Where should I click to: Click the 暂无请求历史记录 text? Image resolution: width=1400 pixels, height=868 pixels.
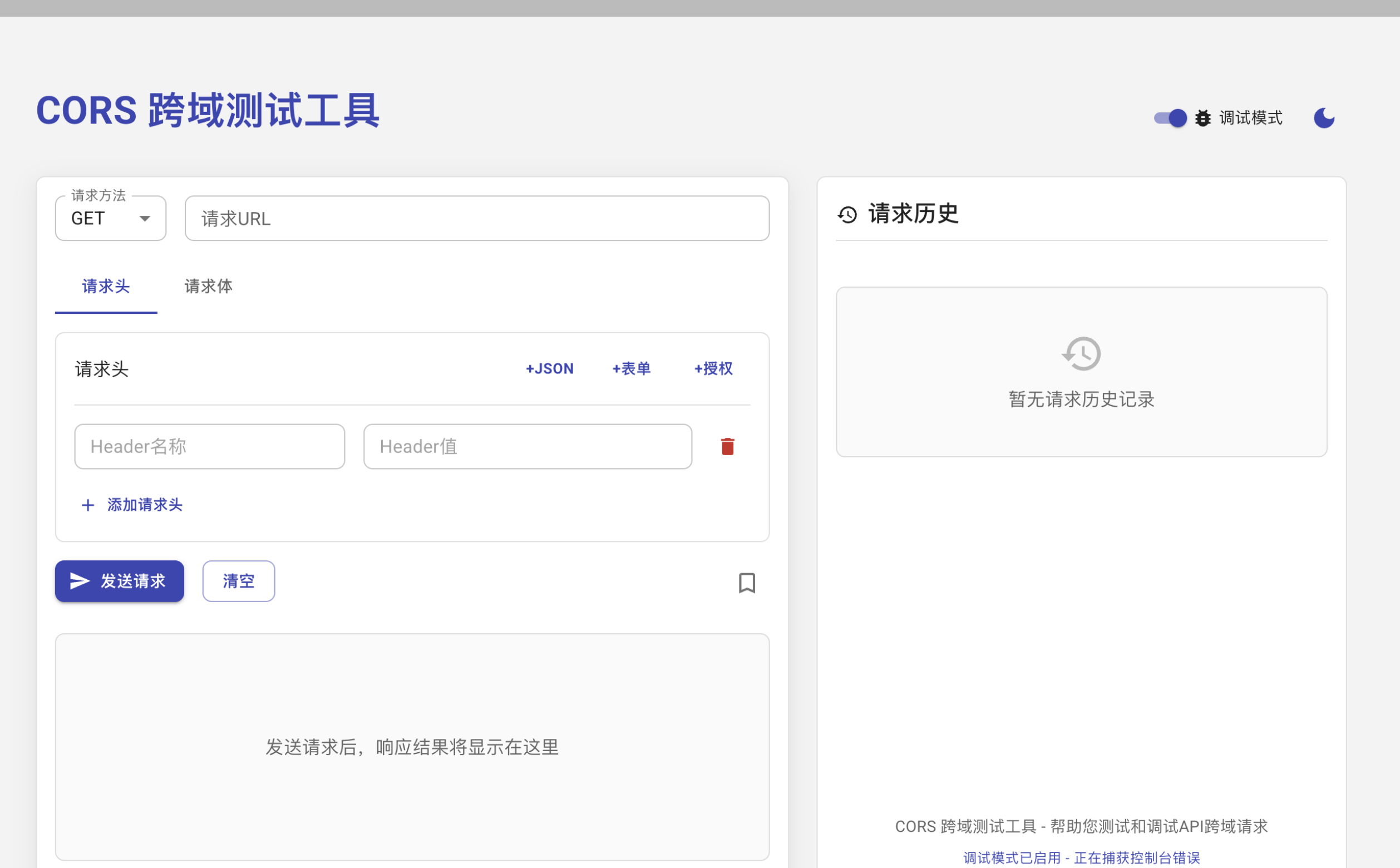click(1081, 400)
